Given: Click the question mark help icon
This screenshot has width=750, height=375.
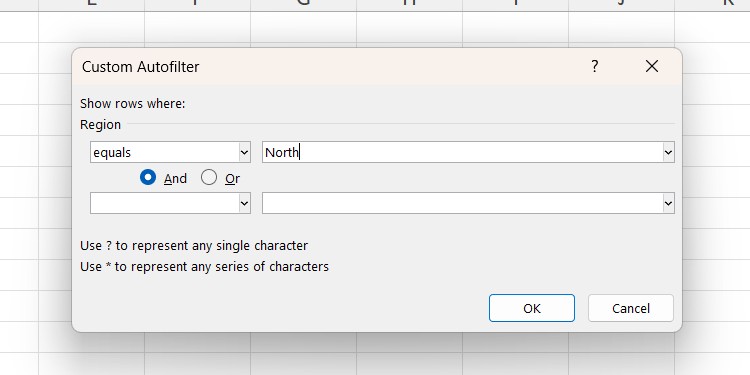Looking at the screenshot, I should [594, 66].
